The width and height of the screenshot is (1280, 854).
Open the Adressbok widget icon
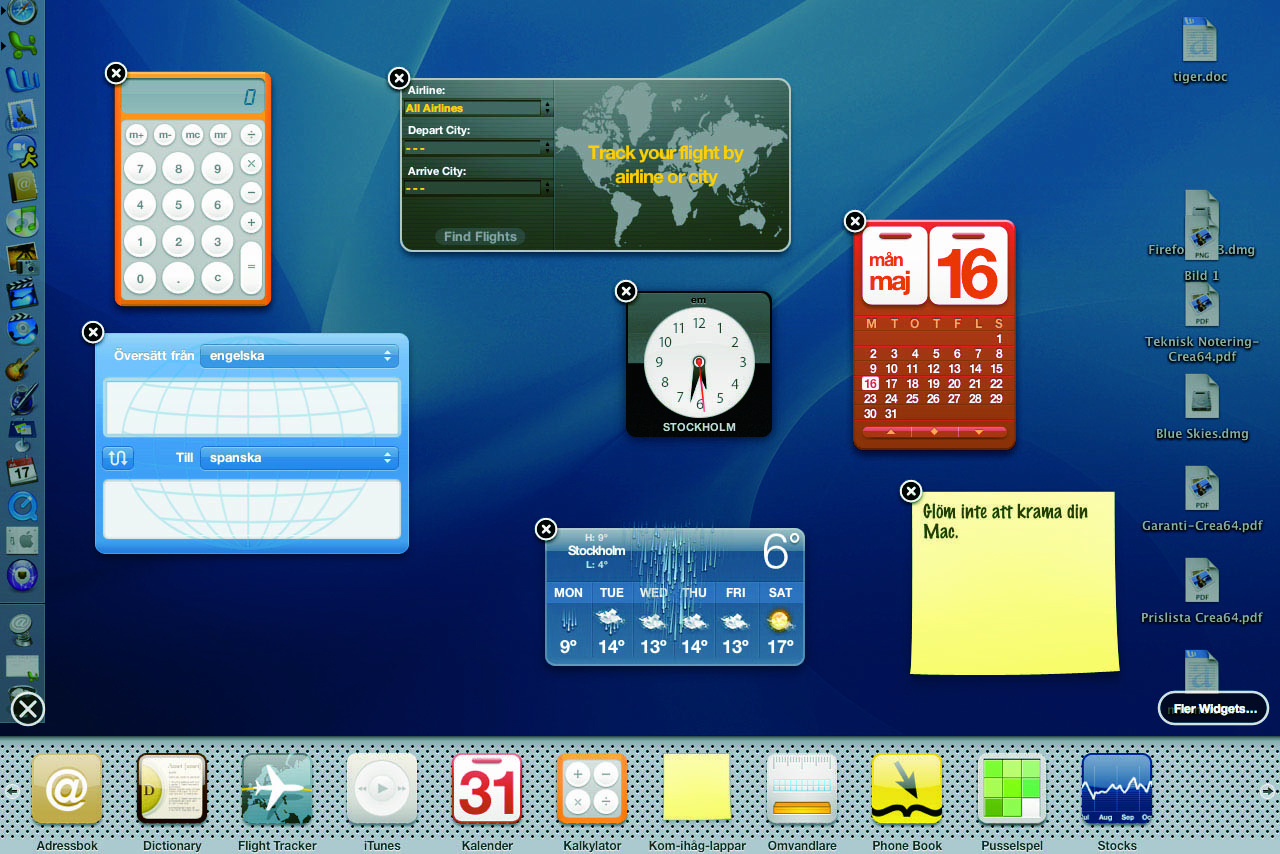coord(67,788)
